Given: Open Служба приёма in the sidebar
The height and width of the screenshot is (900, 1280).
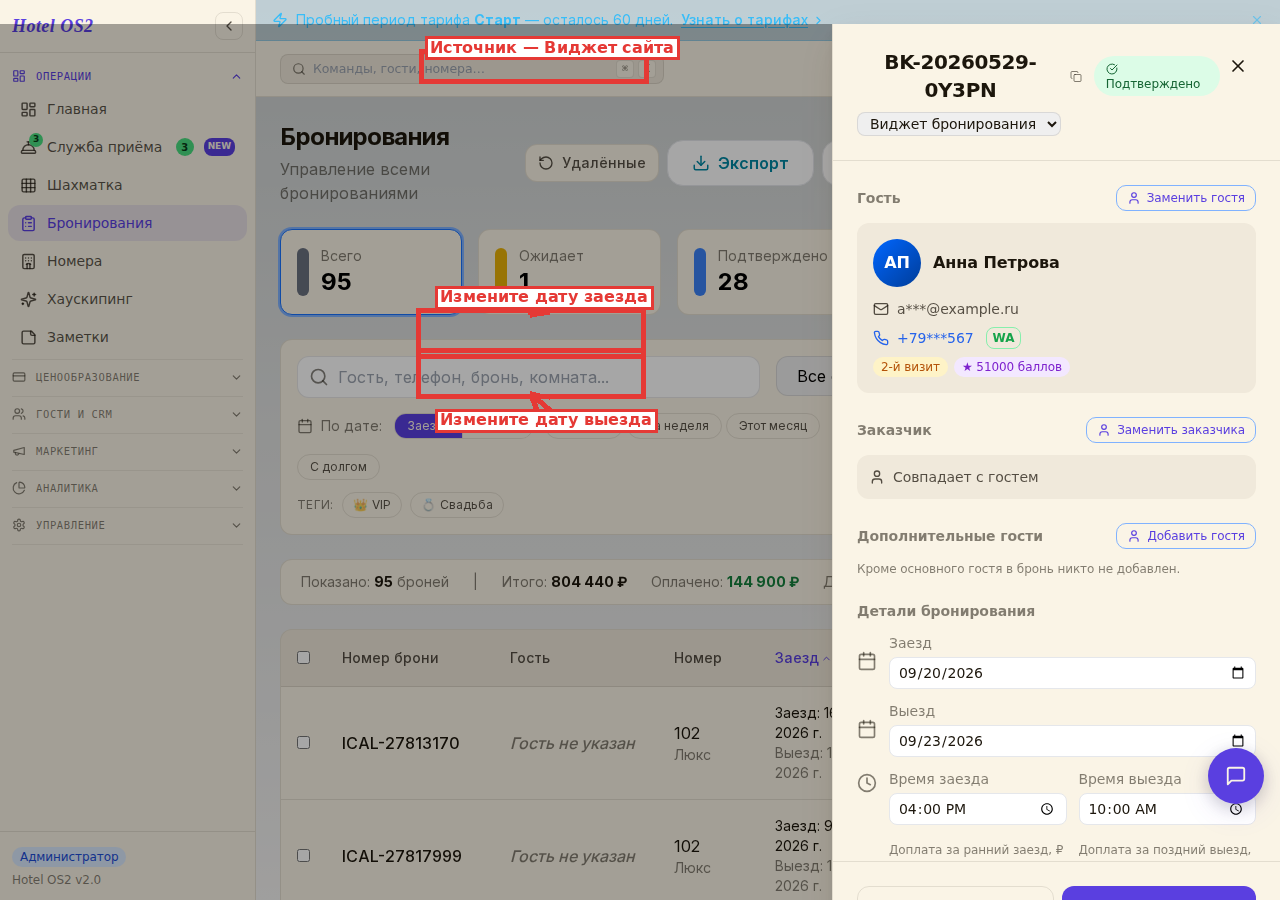Looking at the screenshot, I should tap(127, 147).
